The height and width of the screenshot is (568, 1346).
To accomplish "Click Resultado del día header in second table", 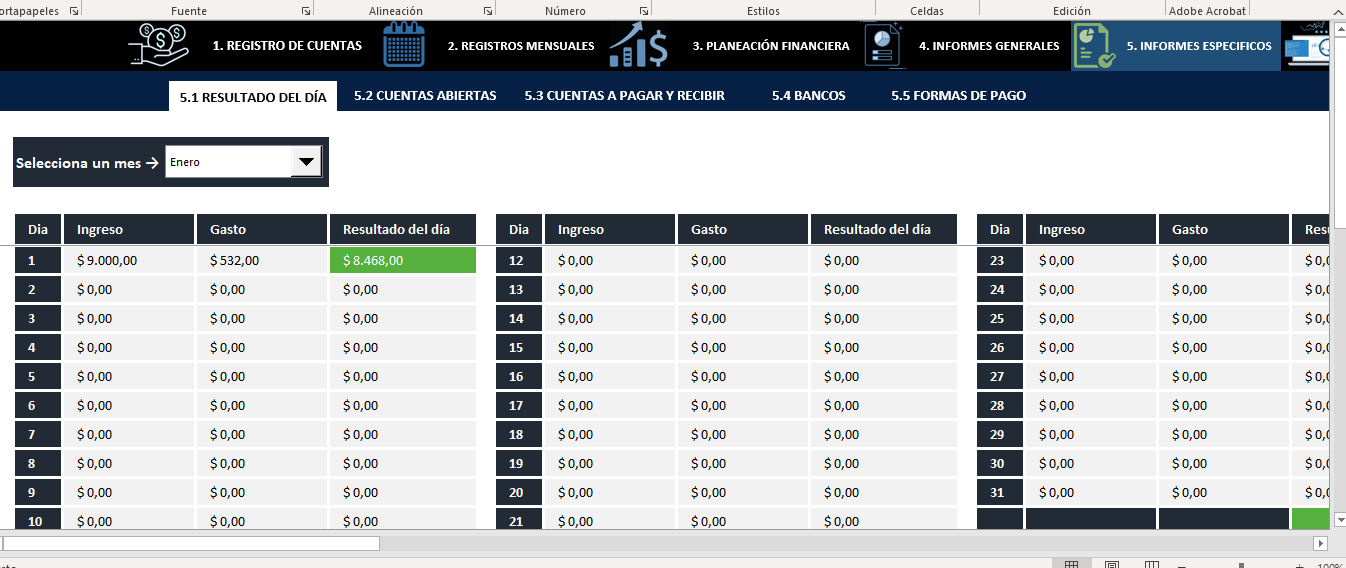I will tap(884, 229).
